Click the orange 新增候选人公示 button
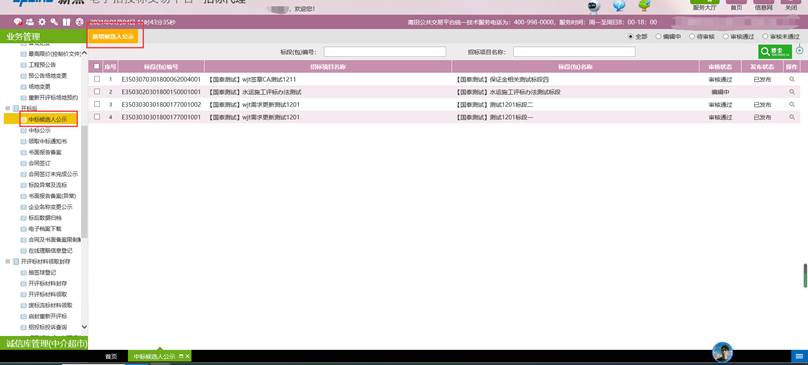The height and width of the screenshot is (365, 808). tap(113, 37)
